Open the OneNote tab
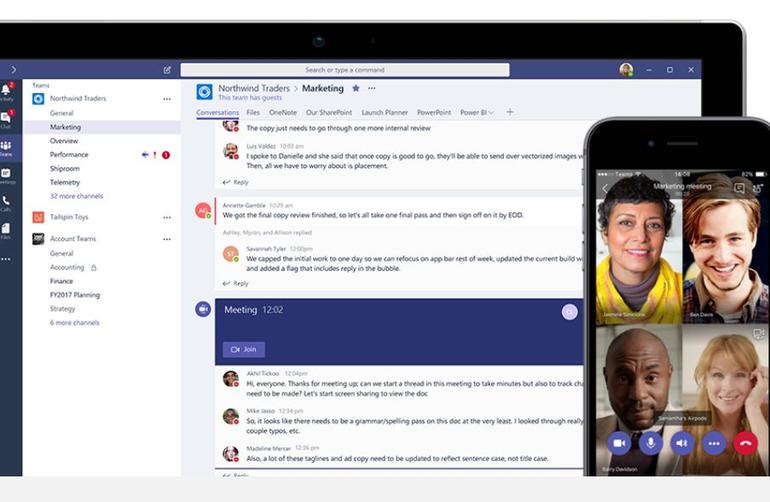Image resolution: width=770 pixels, height=502 pixels. click(283, 112)
